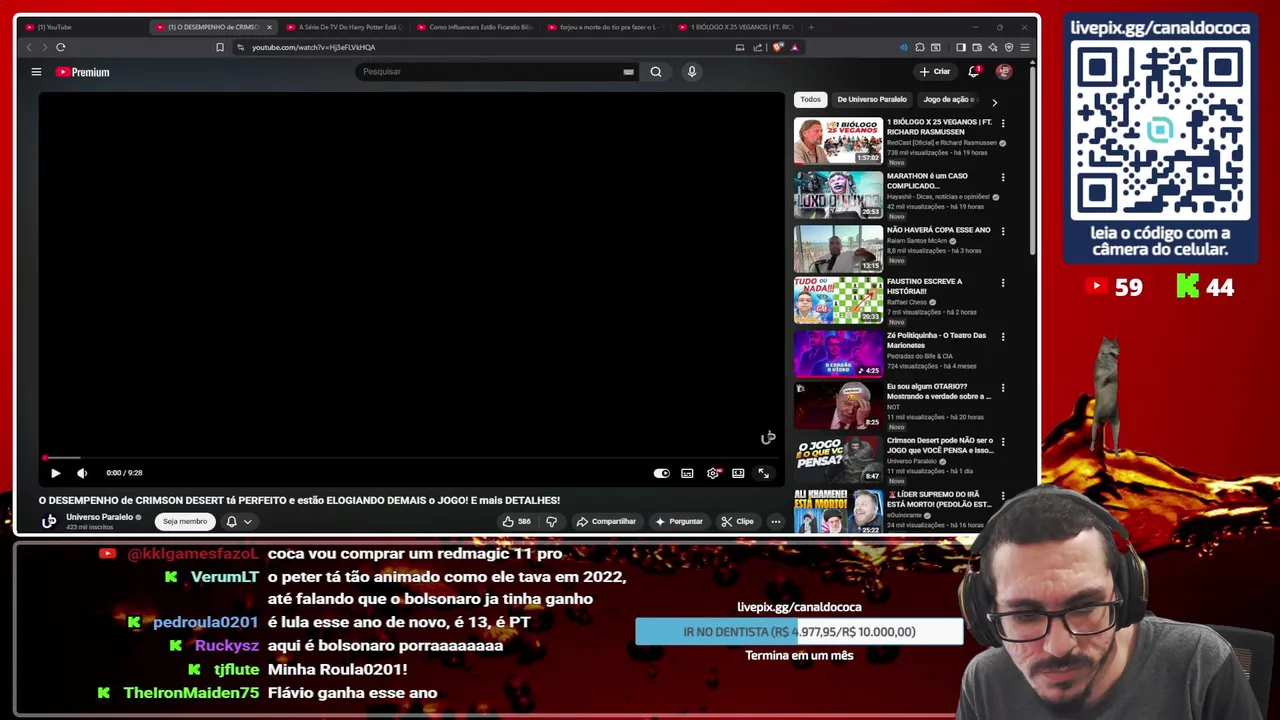Switch to theater mode
Viewport: 1280px width, 720px height.
738,473
